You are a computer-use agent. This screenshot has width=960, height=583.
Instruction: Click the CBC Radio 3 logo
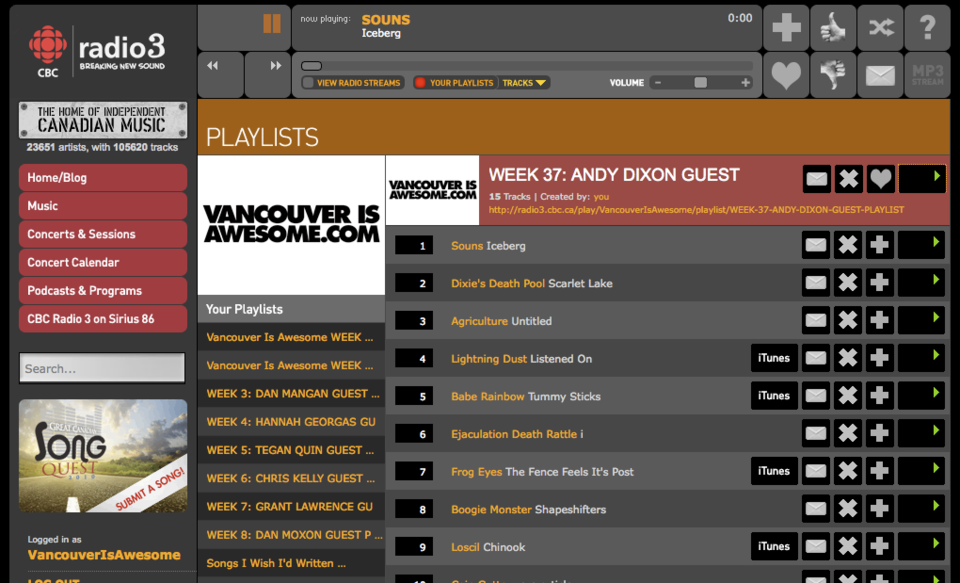click(x=97, y=51)
